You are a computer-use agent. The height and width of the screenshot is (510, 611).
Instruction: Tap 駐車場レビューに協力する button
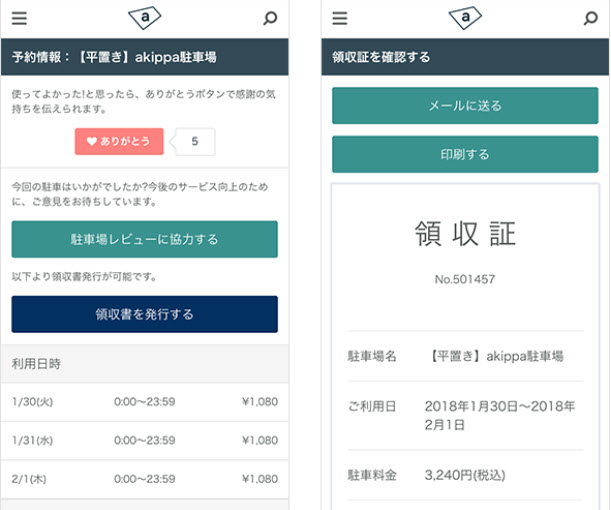coord(145,239)
